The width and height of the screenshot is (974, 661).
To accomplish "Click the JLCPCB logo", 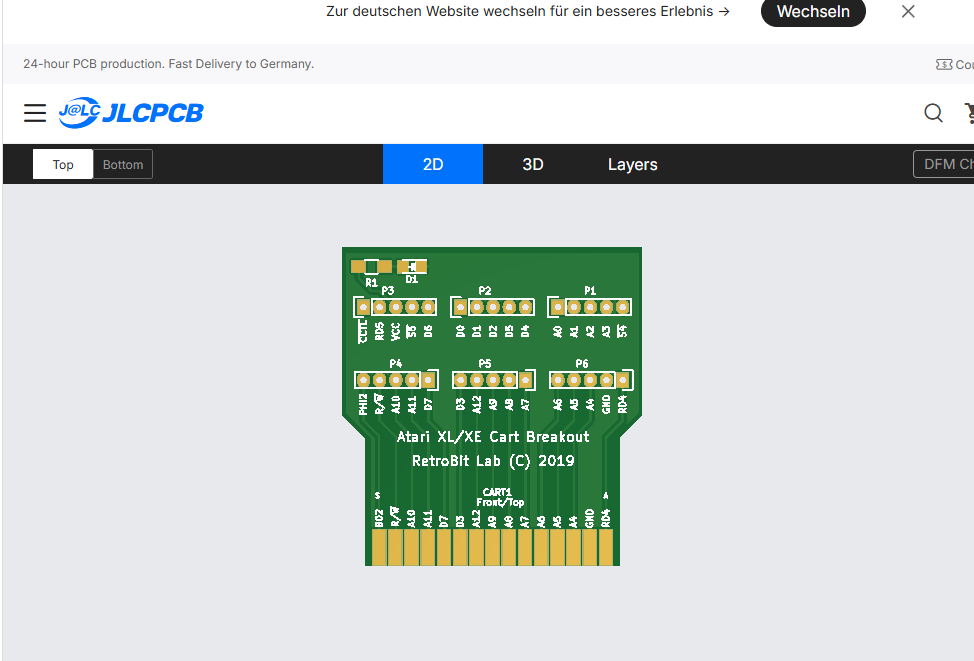I will (131, 112).
